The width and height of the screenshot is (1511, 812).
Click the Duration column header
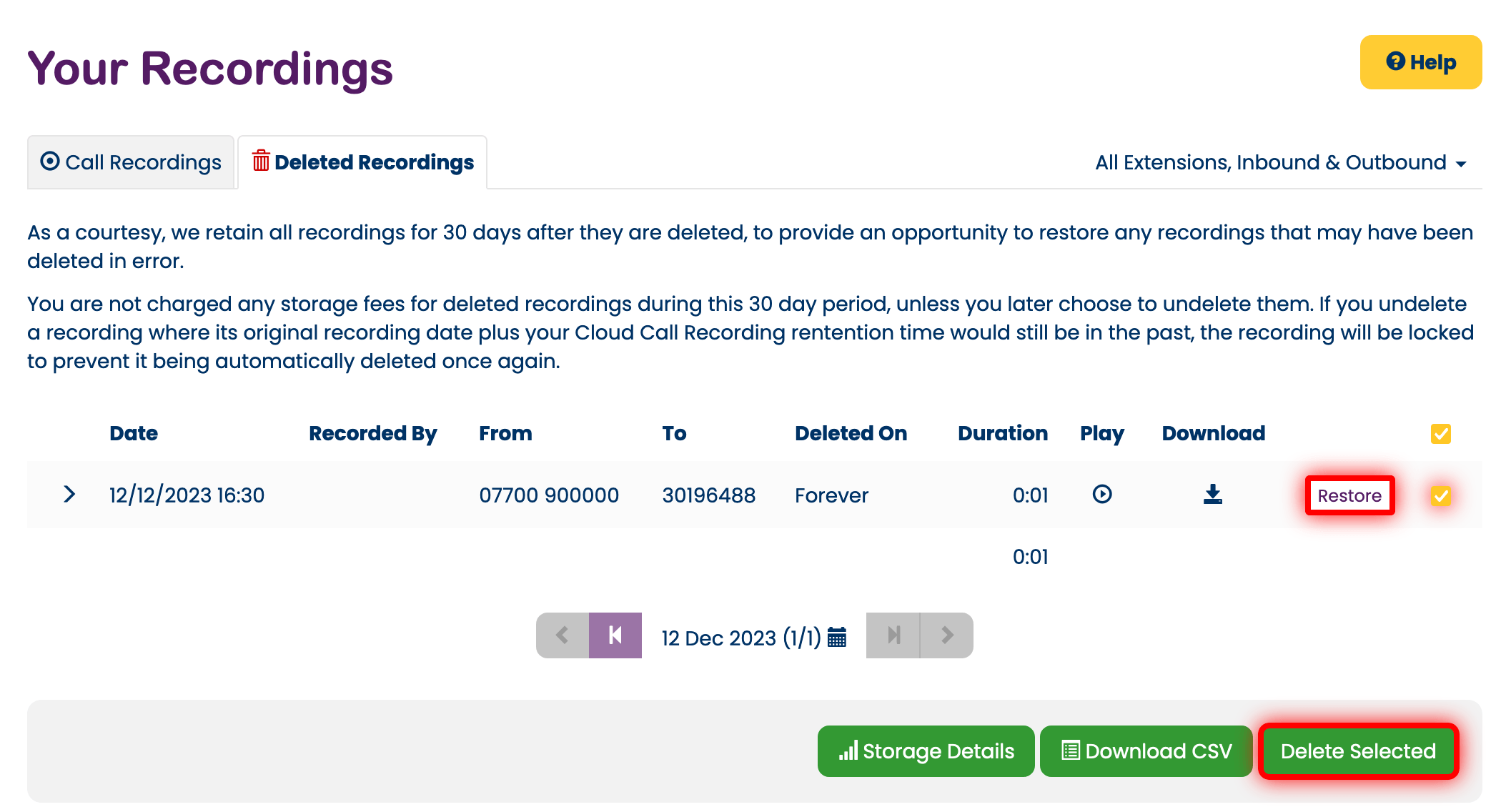pos(1002,433)
